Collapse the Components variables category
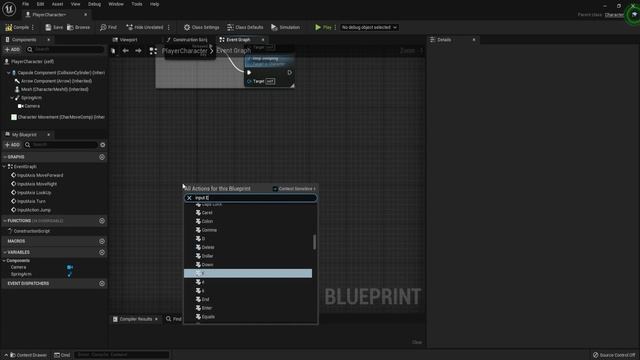Image resolution: width=640 pixels, height=360 pixels. tap(4, 260)
